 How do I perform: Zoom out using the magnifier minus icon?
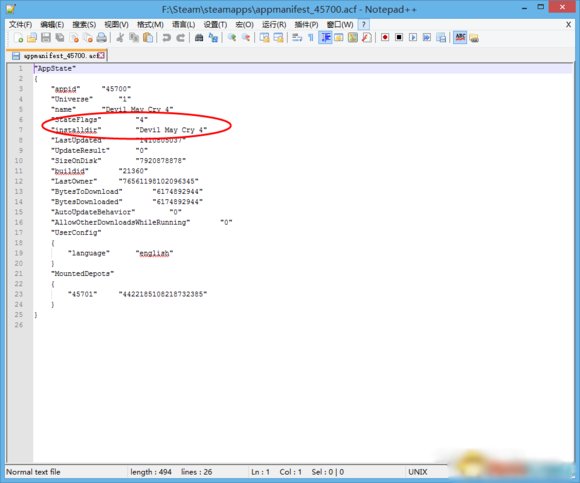(246, 38)
